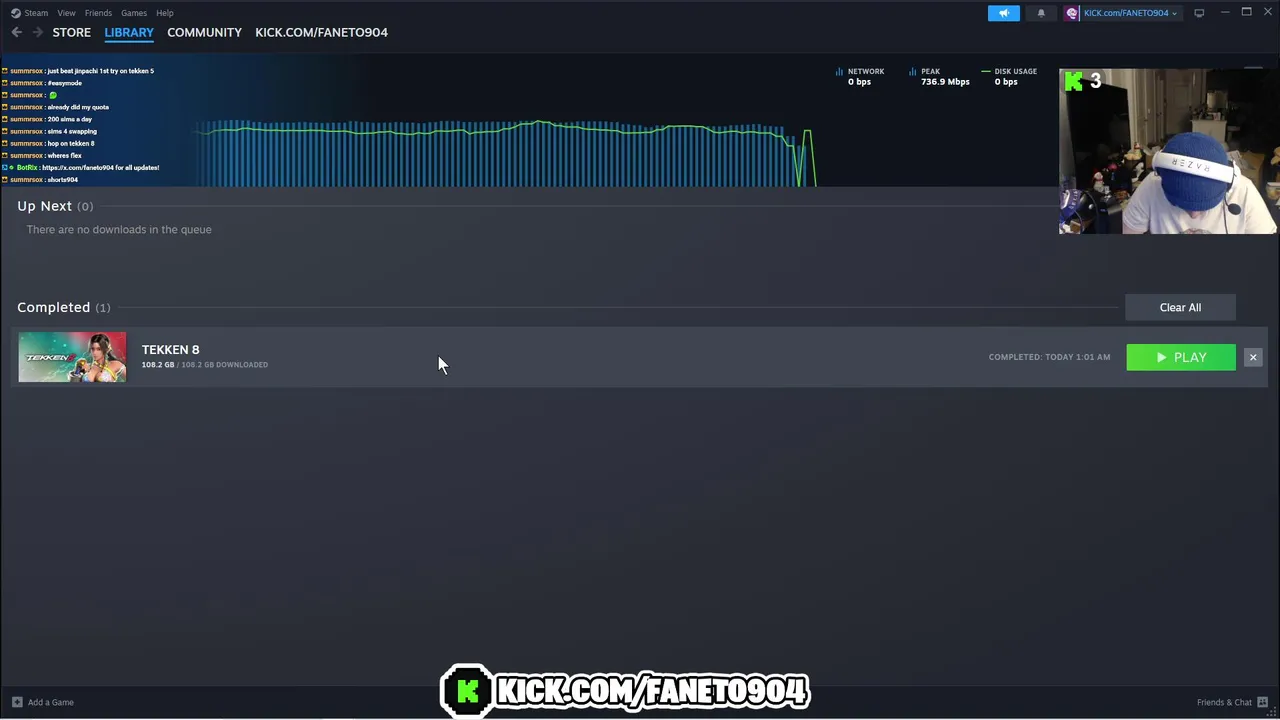
Task: Click 'There are no downloads in the queue'
Action: click(x=119, y=229)
